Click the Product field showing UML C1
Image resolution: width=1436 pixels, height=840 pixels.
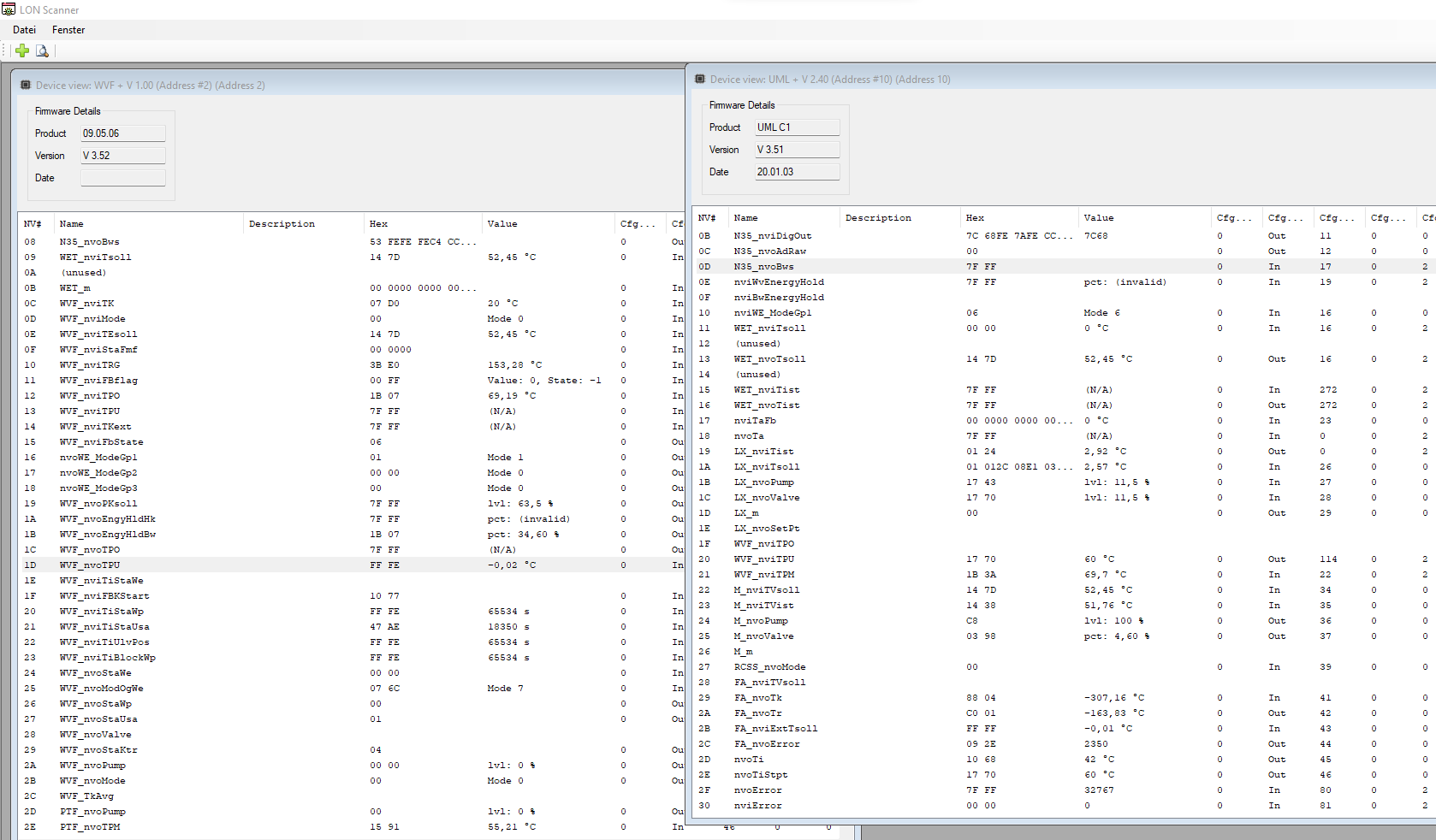(x=798, y=127)
